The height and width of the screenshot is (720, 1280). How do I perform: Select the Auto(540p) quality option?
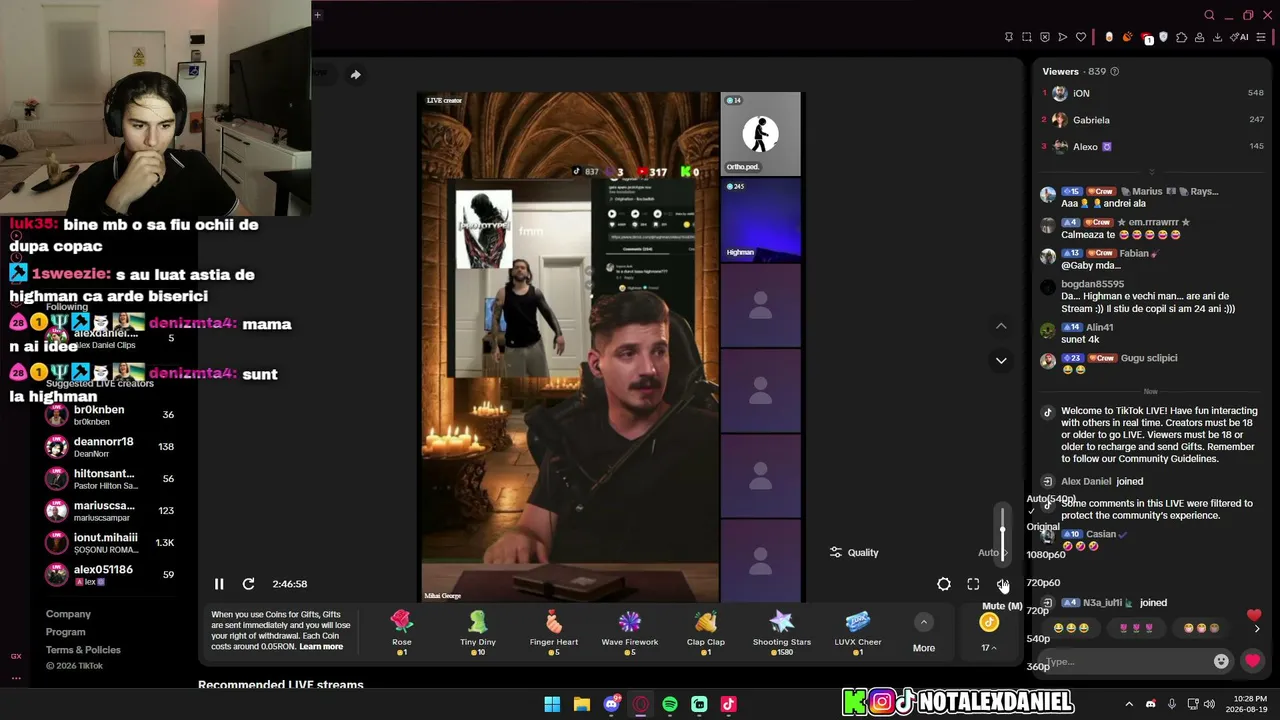tap(1051, 499)
